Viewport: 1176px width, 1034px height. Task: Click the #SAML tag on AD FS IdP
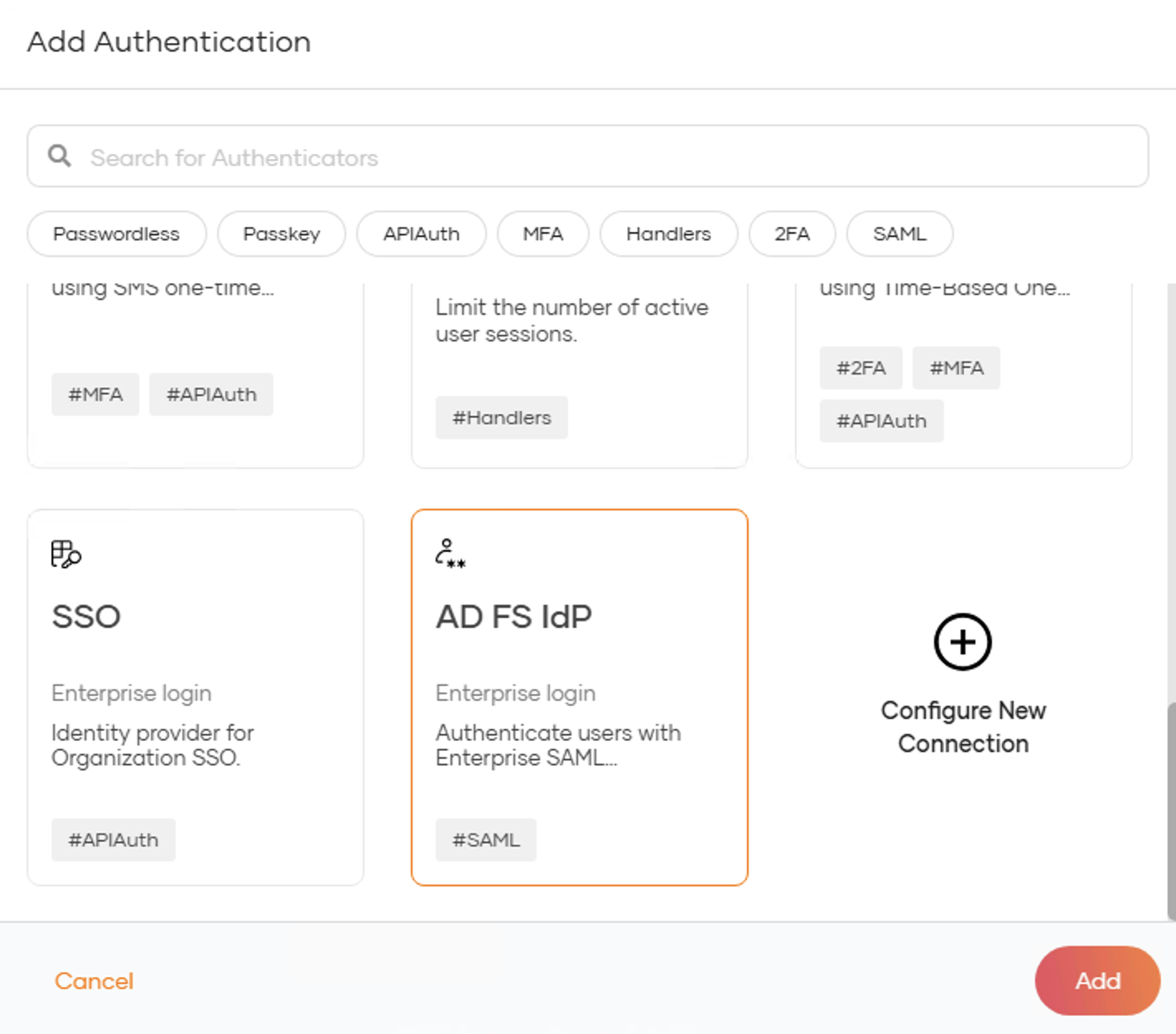[485, 839]
